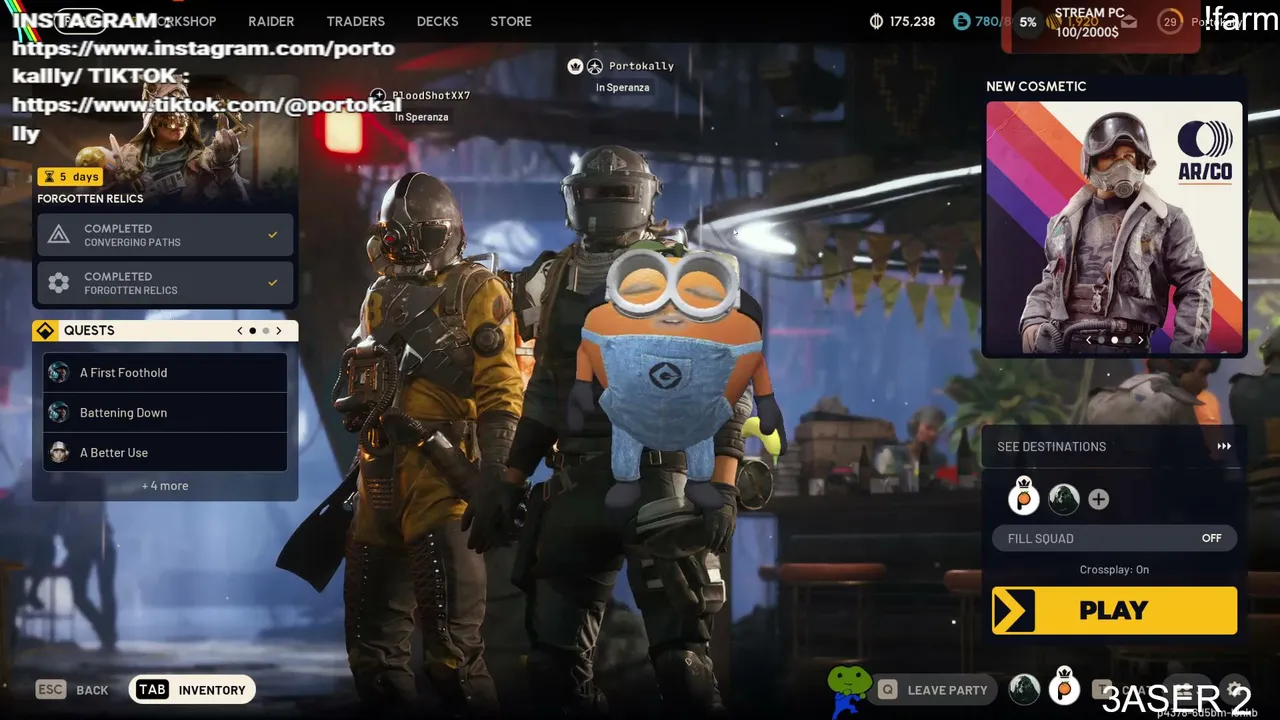Screen dimensions: 1280x720
Task: Click the Battening Down trader portrait
Action: coord(59,413)
